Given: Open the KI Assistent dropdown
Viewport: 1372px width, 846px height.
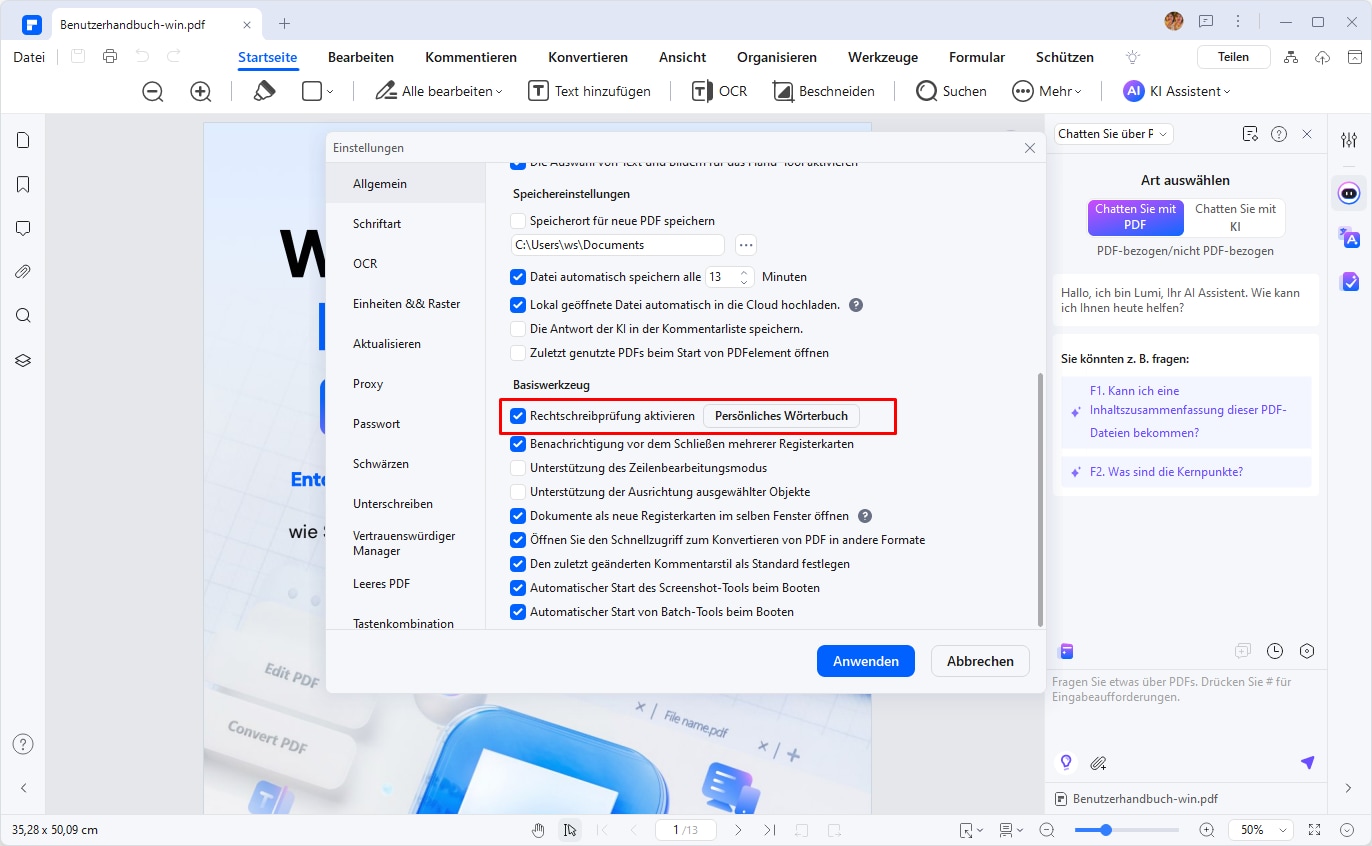Looking at the screenshot, I should pyautogui.click(x=1177, y=91).
